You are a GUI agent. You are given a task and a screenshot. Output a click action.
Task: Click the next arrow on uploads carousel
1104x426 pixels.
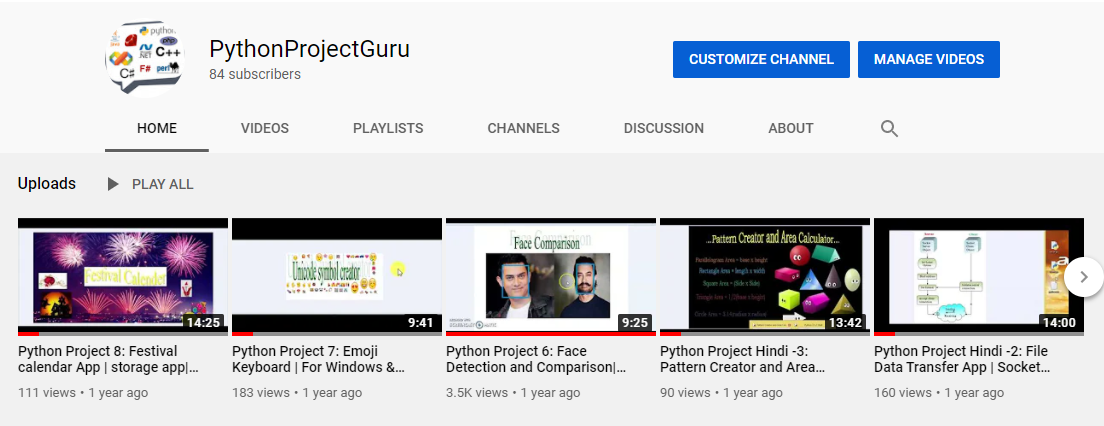pos(1084,277)
